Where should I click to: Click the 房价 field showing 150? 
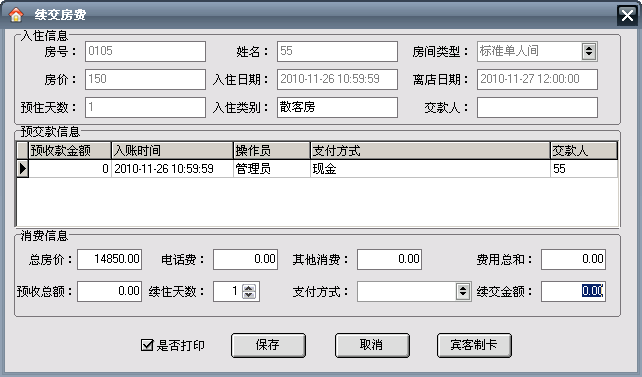145,79
